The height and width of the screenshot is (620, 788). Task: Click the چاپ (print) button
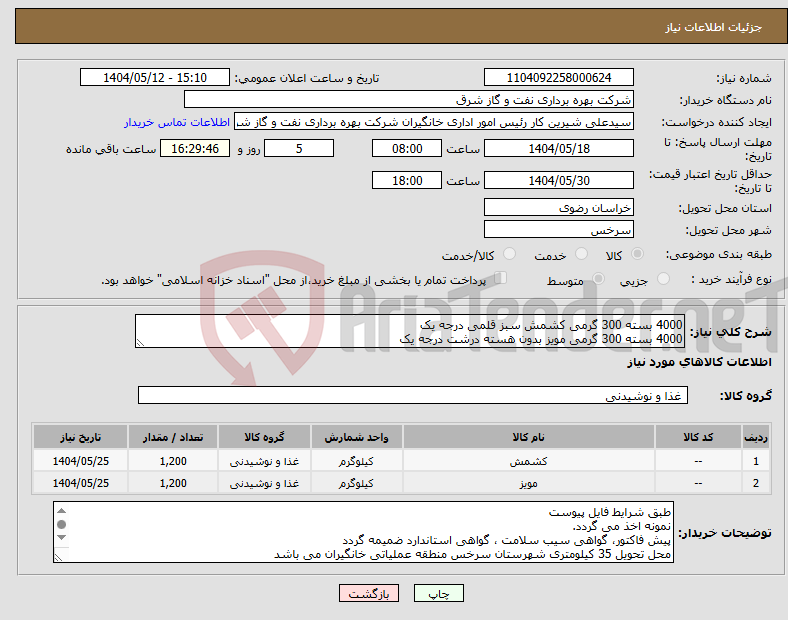438,593
